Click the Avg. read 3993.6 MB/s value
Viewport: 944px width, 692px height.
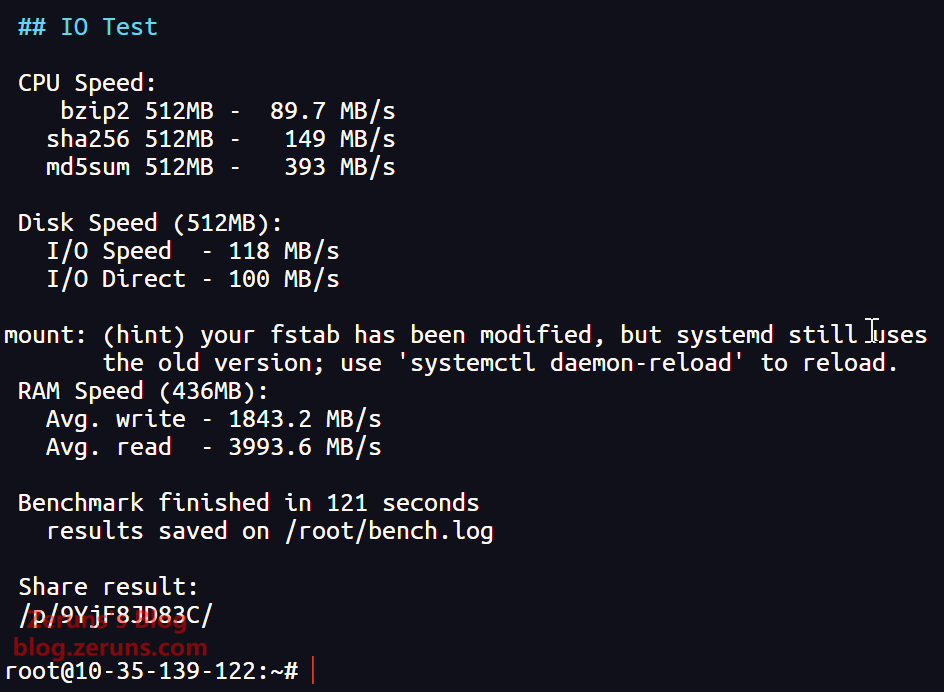tap(305, 447)
